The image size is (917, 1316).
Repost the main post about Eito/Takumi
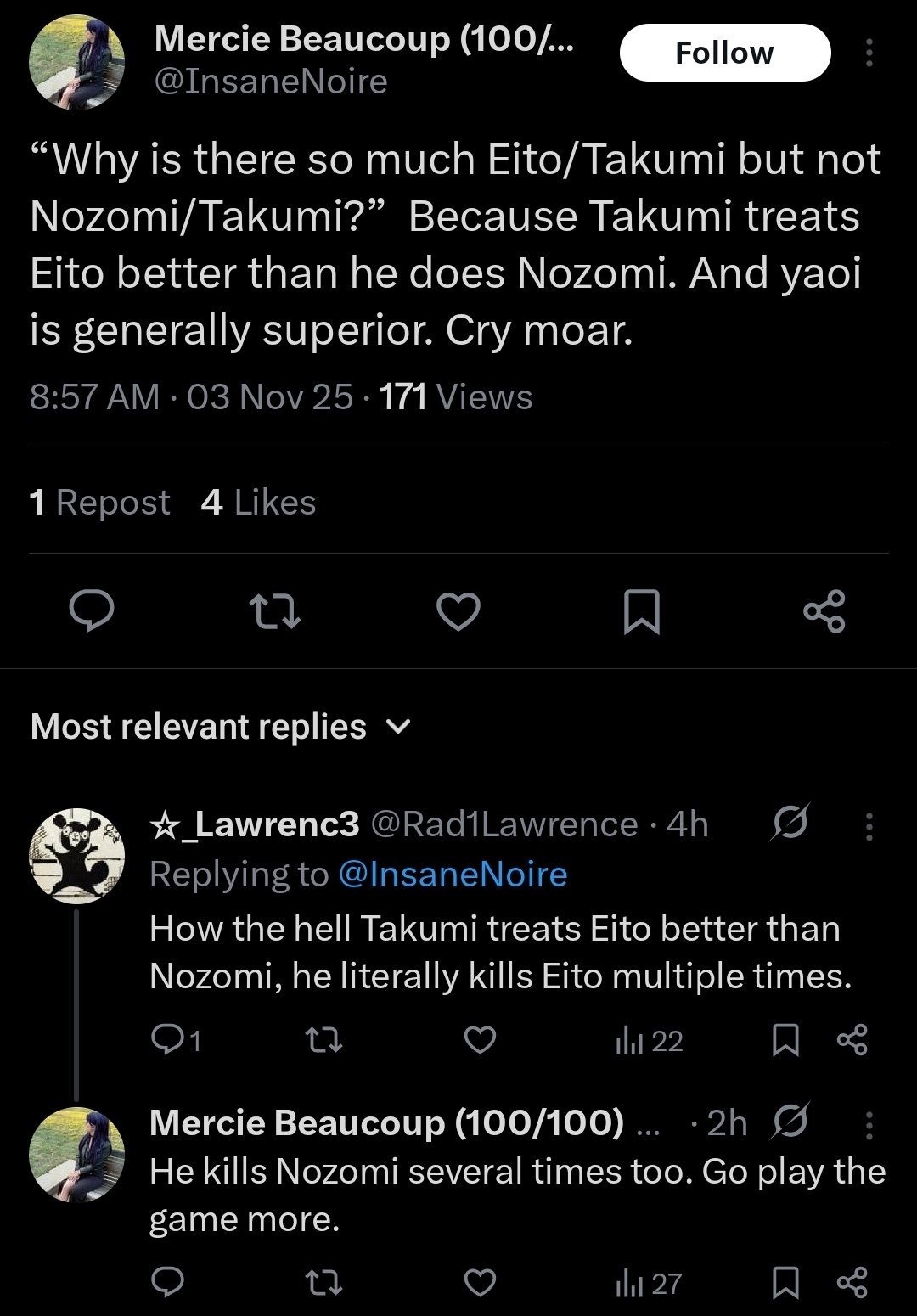(274, 611)
